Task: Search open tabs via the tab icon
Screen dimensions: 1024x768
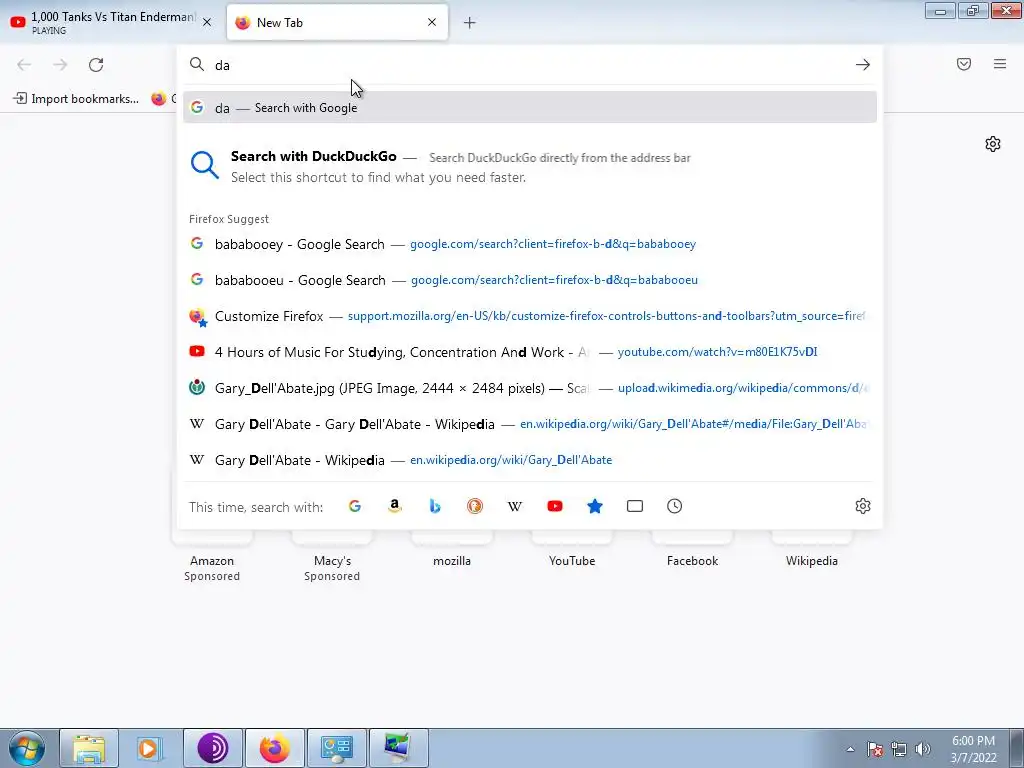Action: (x=635, y=506)
